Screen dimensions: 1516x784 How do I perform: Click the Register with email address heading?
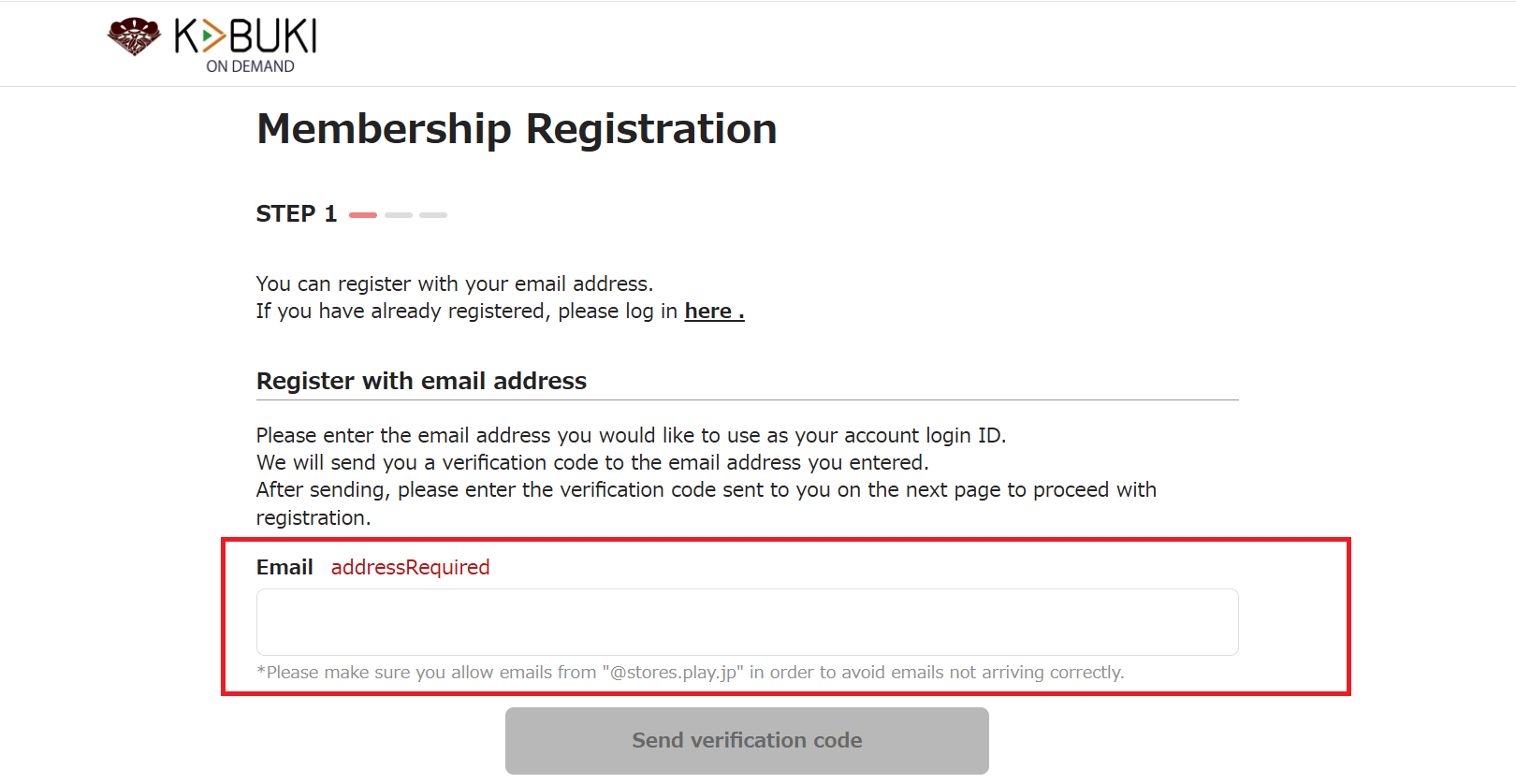(x=421, y=382)
